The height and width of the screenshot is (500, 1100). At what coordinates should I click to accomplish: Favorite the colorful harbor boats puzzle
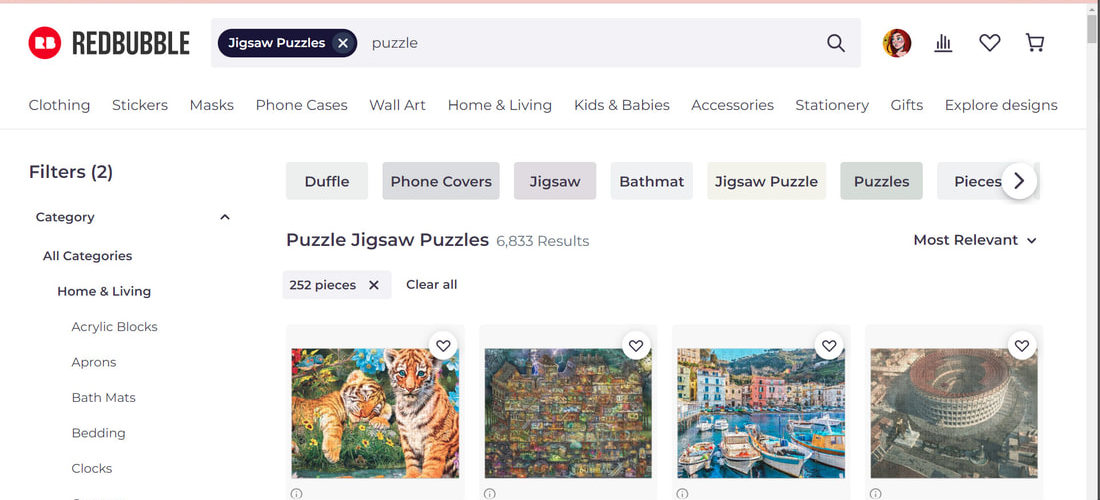tap(829, 346)
